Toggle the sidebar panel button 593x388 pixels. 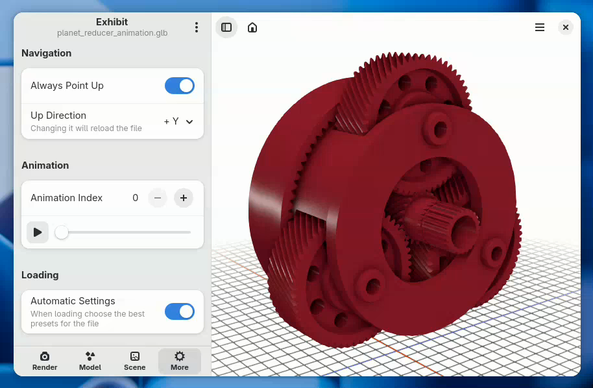pos(227,27)
